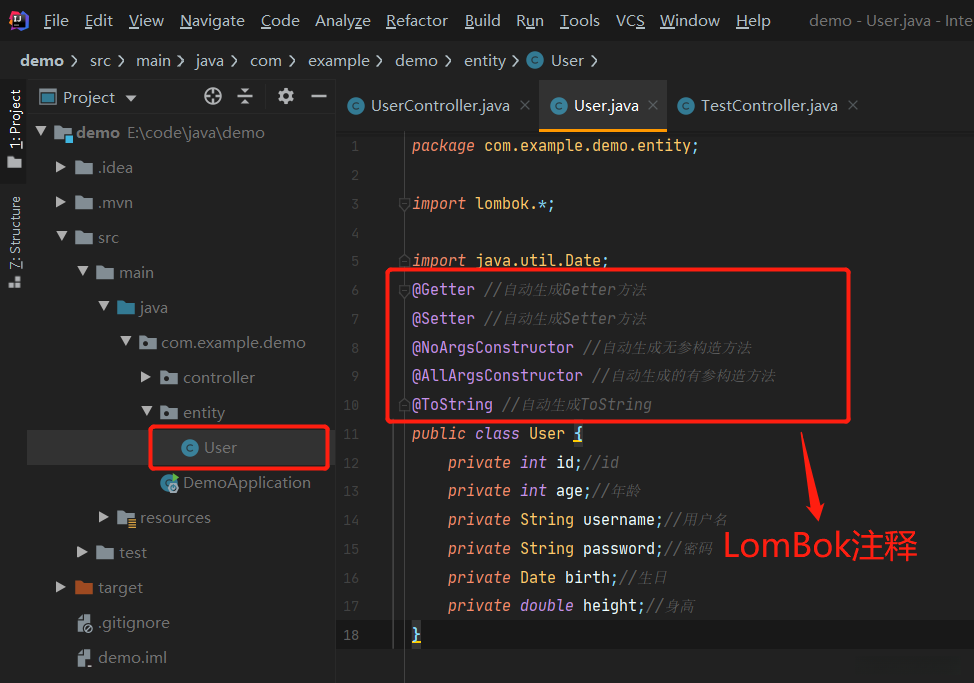Collapse the main folder
The height and width of the screenshot is (683, 974).
83,271
